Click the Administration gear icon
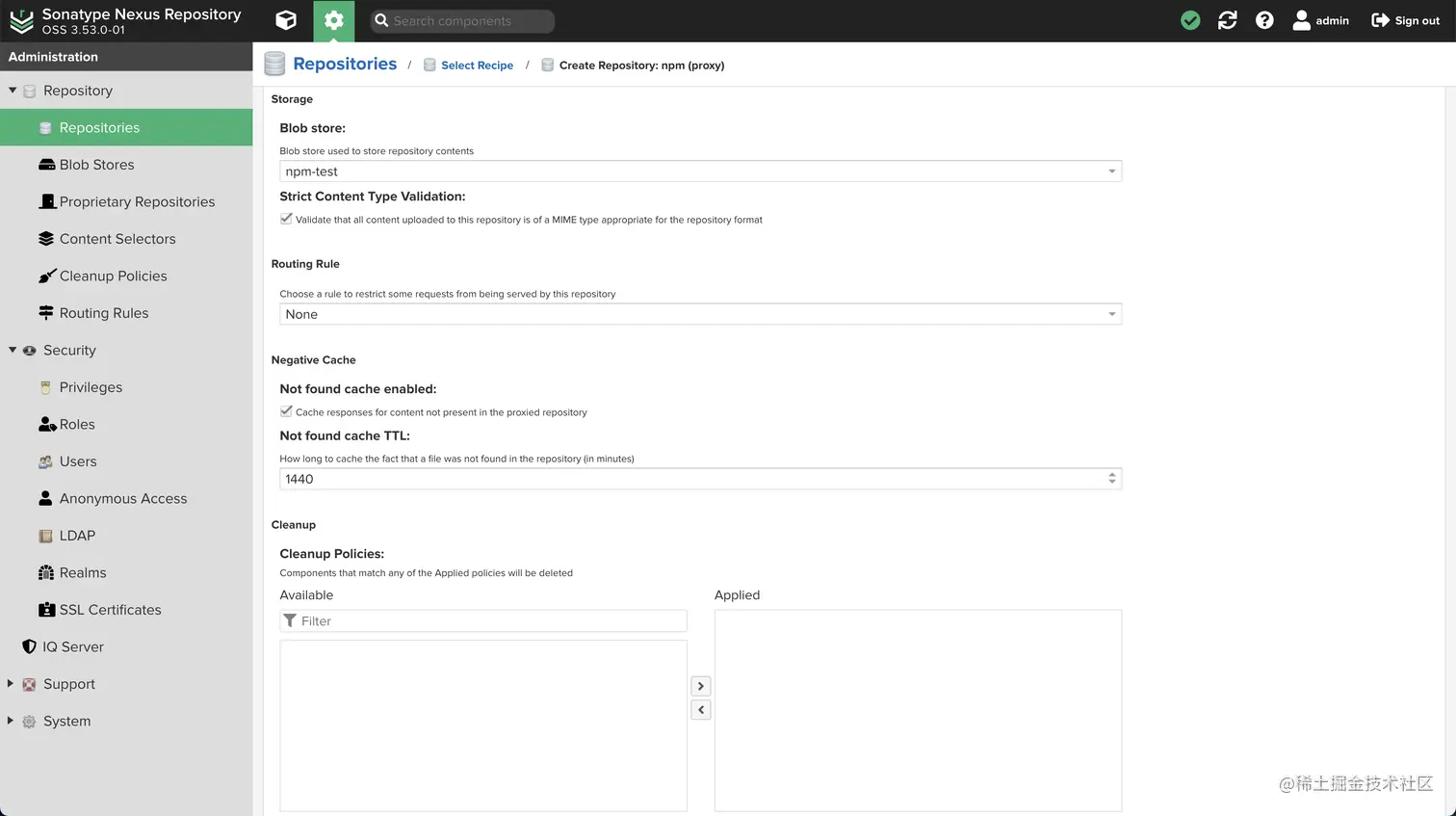The height and width of the screenshot is (816, 1456). pyautogui.click(x=334, y=20)
